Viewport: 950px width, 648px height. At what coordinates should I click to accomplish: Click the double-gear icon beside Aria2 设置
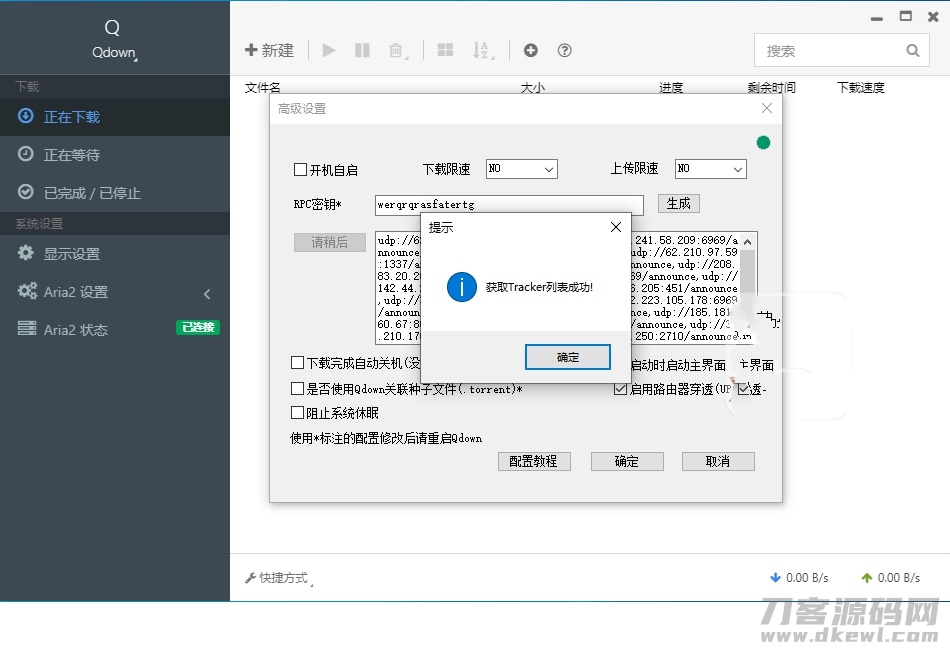click(x=27, y=291)
